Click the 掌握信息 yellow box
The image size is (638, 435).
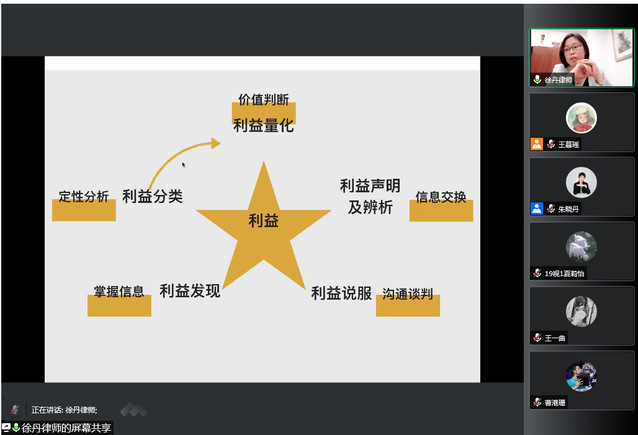[x=119, y=294]
